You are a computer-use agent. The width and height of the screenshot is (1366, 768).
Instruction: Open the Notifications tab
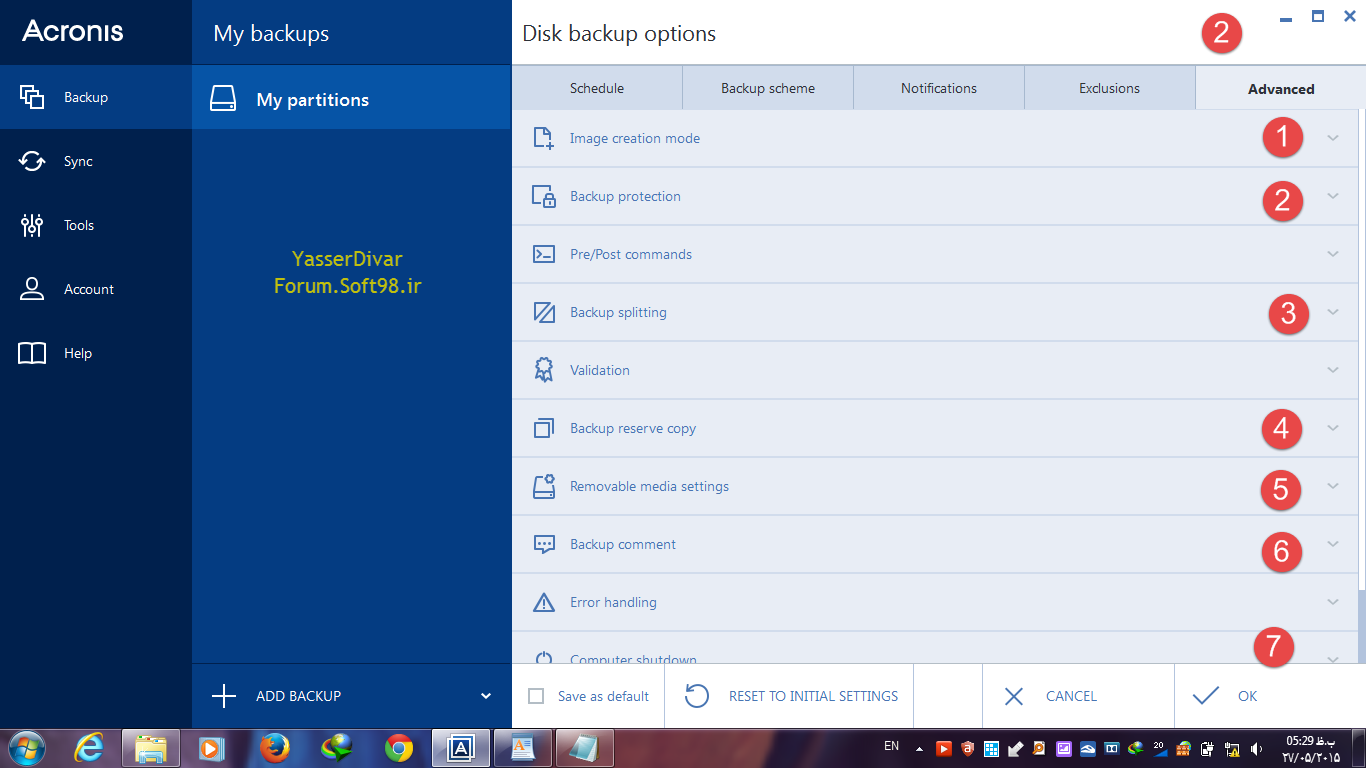(939, 88)
